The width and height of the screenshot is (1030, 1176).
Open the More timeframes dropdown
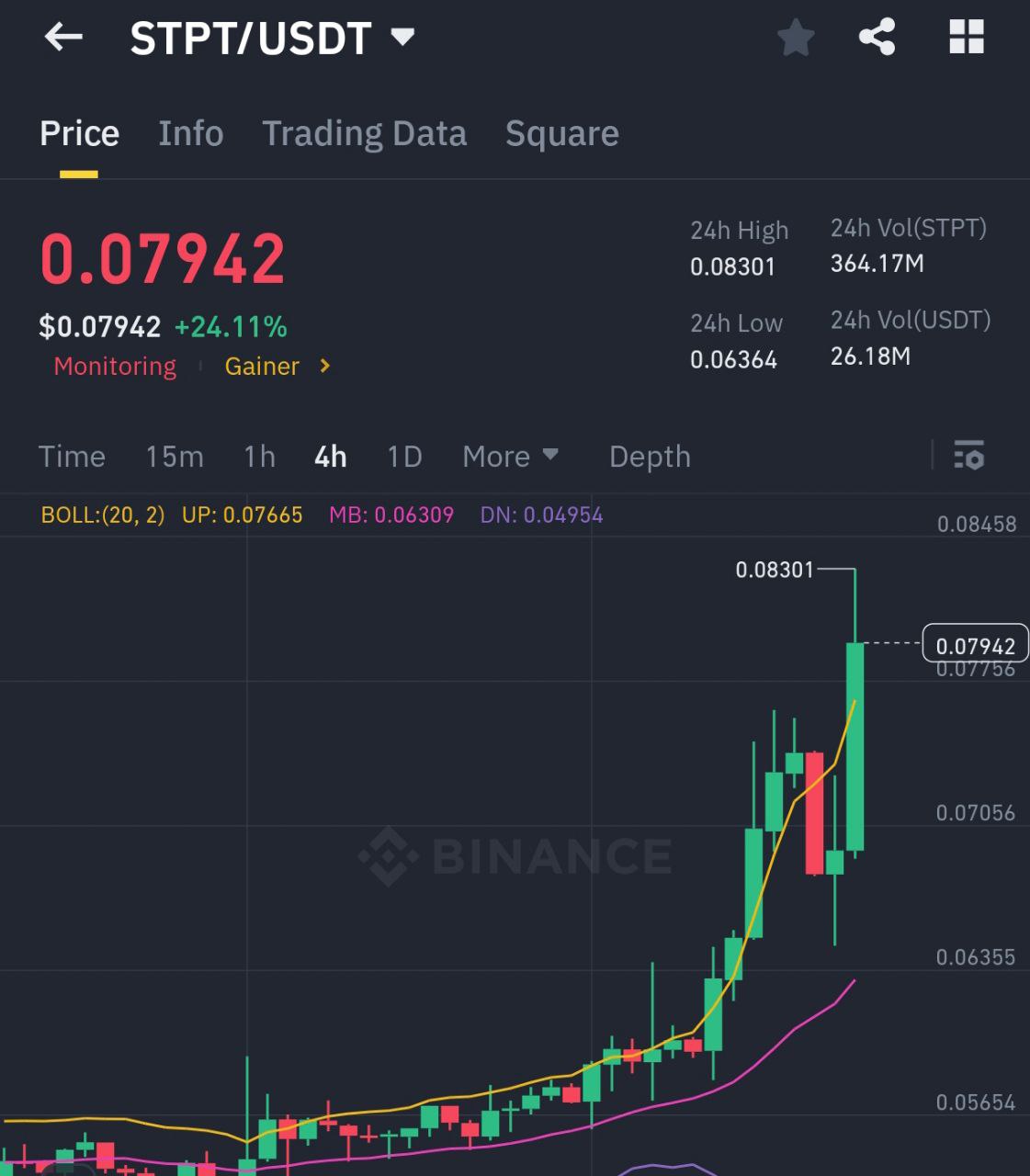pyautogui.click(x=511, y=457)
